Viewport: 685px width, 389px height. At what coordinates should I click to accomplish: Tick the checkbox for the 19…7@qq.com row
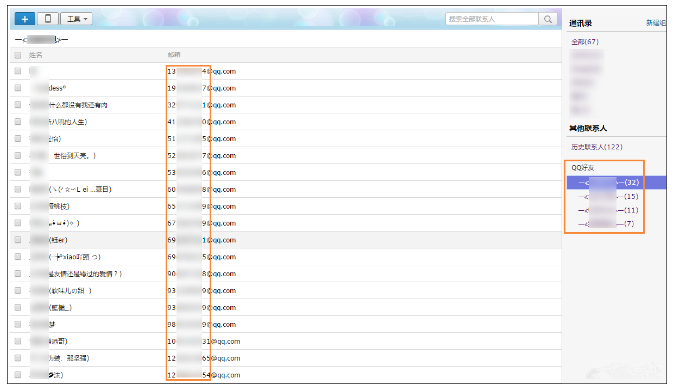coord(17,88)
